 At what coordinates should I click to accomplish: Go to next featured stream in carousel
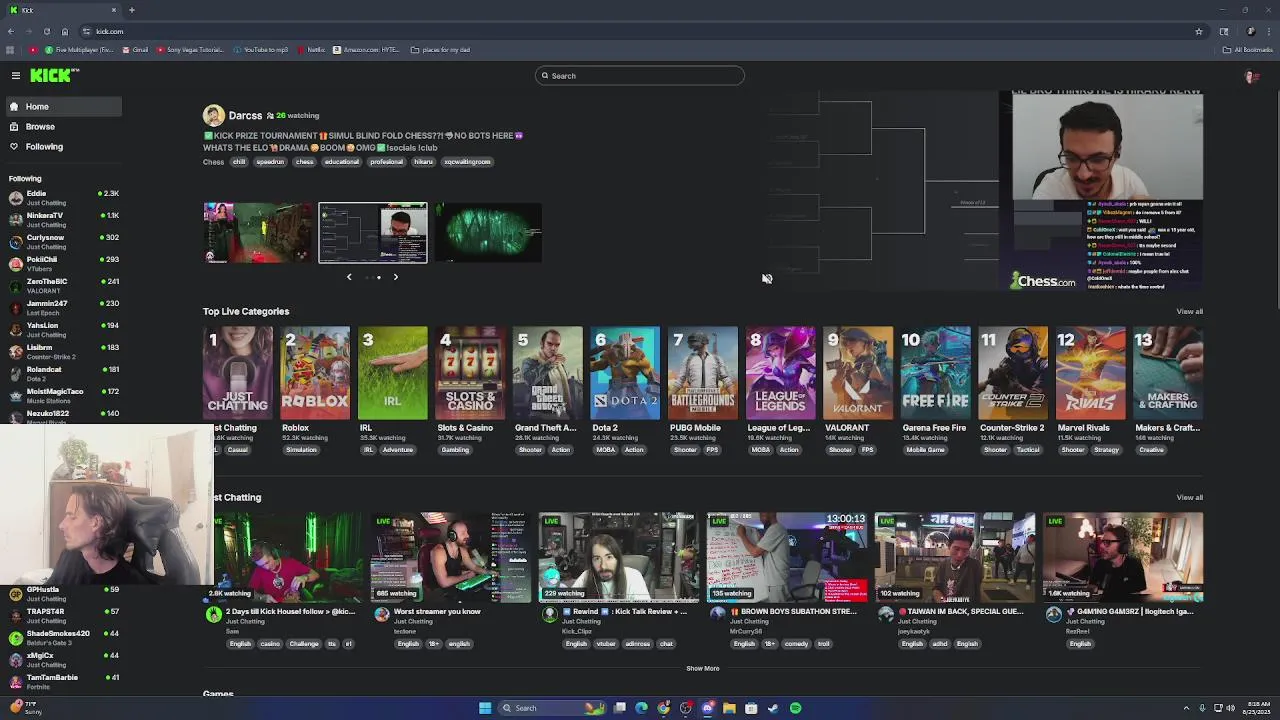pyautogui.click(x=395, y=277)
